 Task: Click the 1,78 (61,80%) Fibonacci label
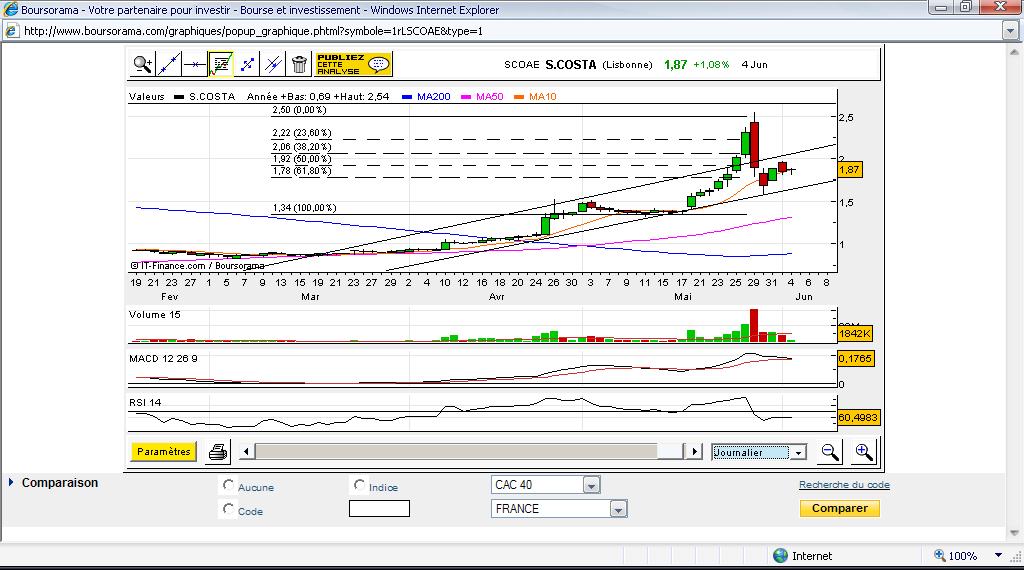[x=302, y=171]
